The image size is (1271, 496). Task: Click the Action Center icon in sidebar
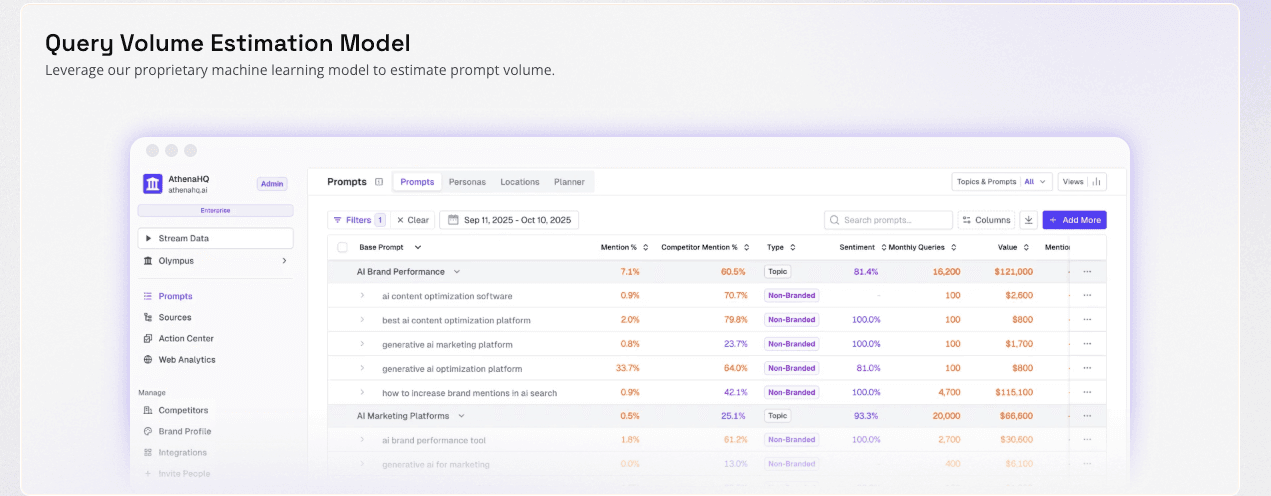(148, 338)
